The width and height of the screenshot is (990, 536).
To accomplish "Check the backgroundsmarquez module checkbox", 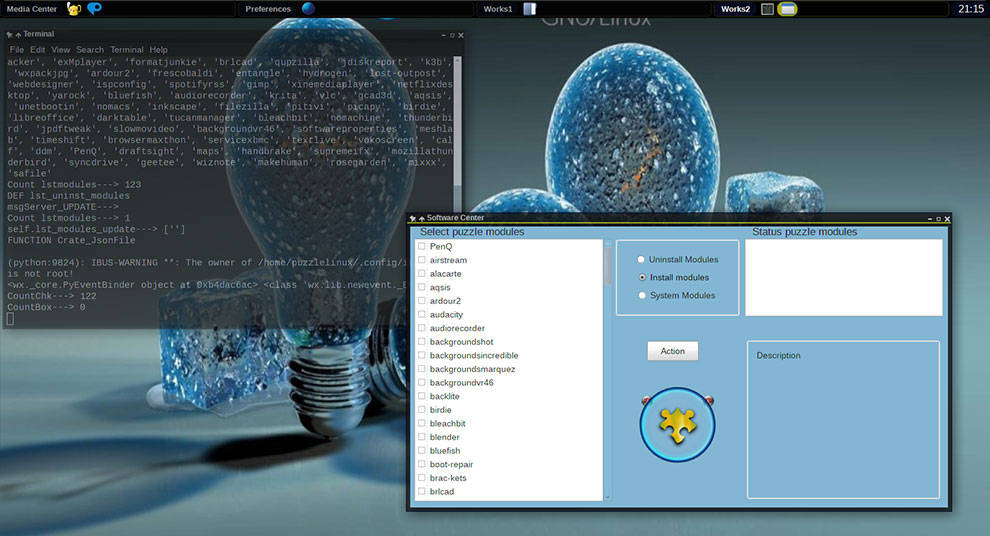I will coord(422,369).
